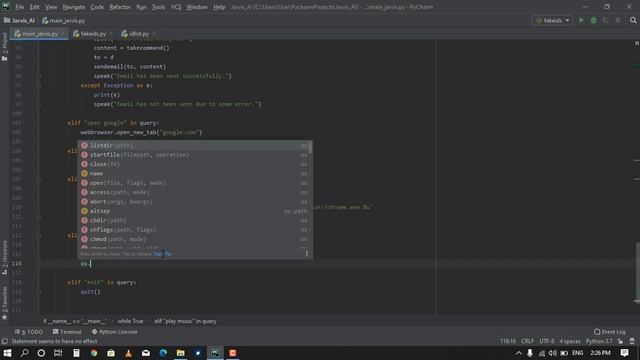
Task: Open the Structure tool window side tab
Action: [x=4, y=257]
